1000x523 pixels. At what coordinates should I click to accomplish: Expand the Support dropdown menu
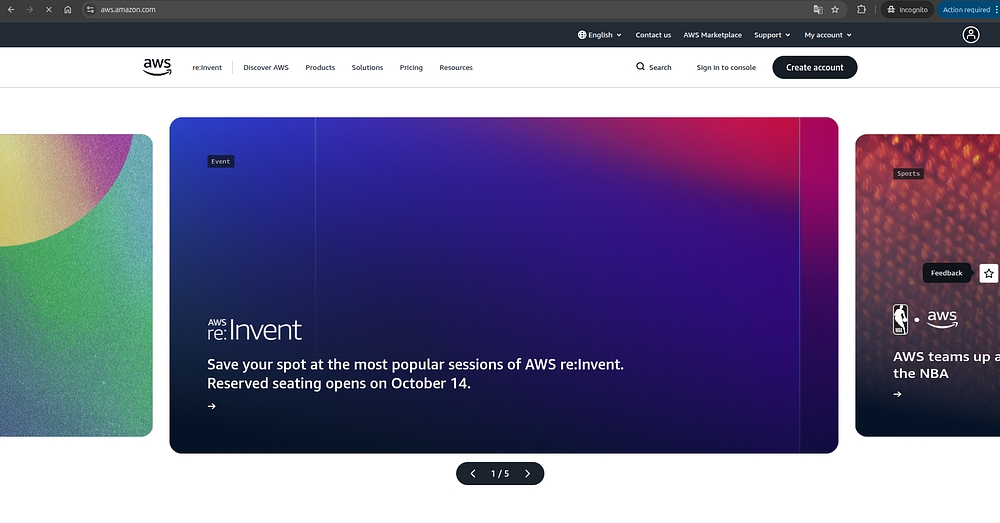tap(772, 35)
